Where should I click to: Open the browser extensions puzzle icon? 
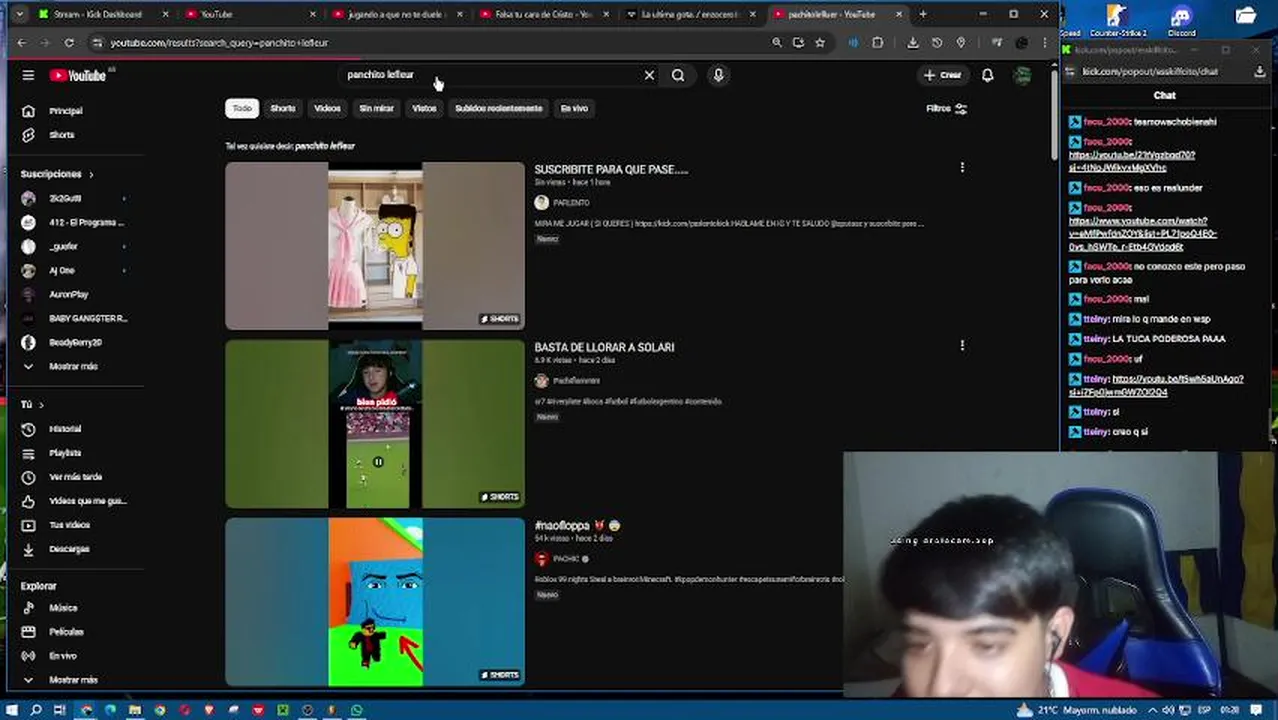click(877, 43)
